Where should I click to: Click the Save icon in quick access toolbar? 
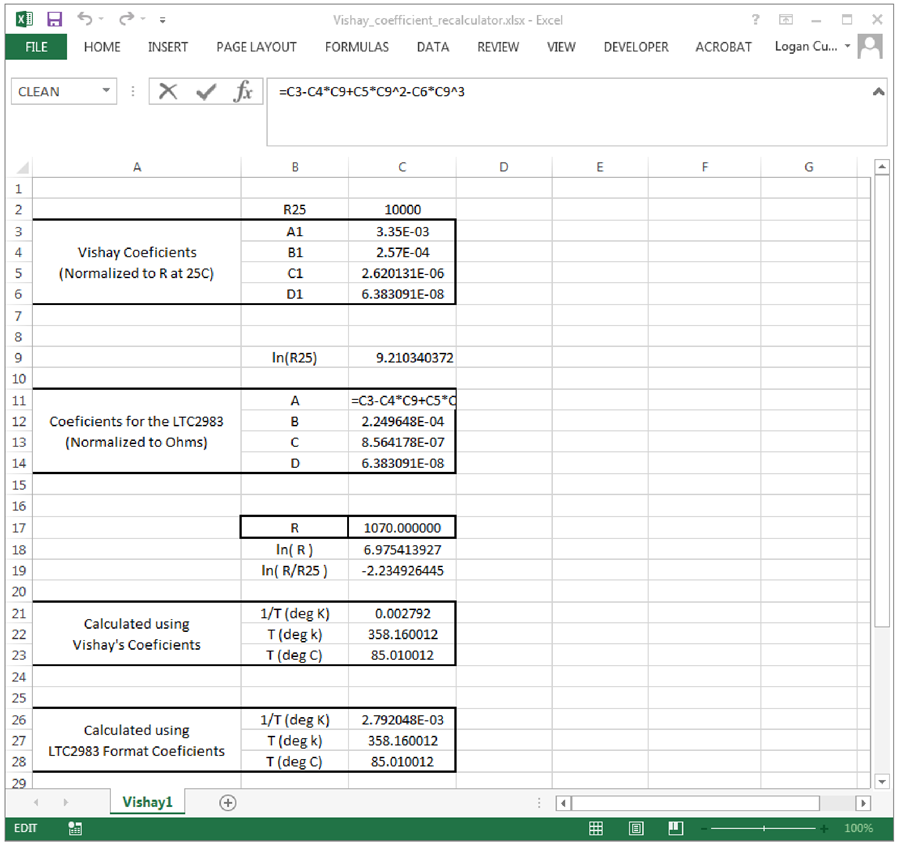point(54,20)
